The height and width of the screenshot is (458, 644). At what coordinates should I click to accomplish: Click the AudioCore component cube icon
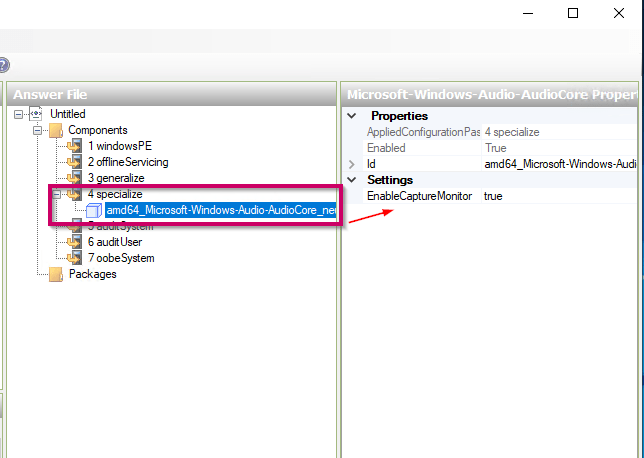(x=93, y=210)
